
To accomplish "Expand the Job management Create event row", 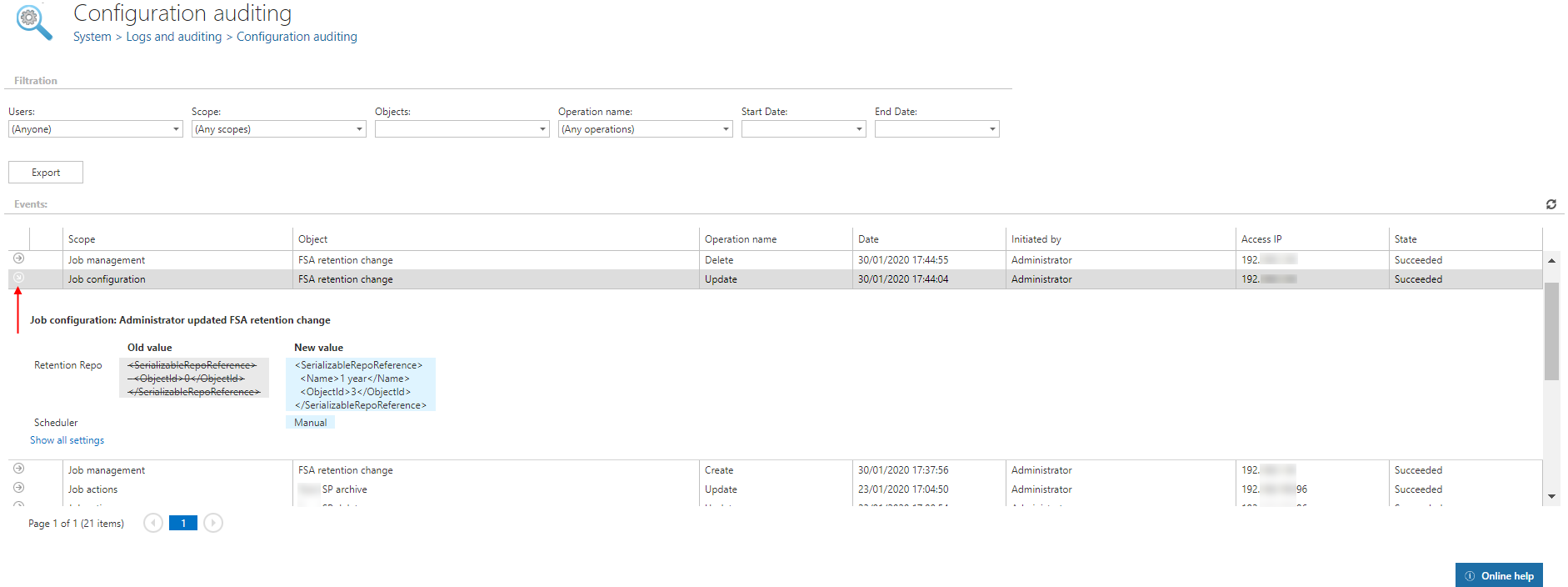I will pos(19,469).
